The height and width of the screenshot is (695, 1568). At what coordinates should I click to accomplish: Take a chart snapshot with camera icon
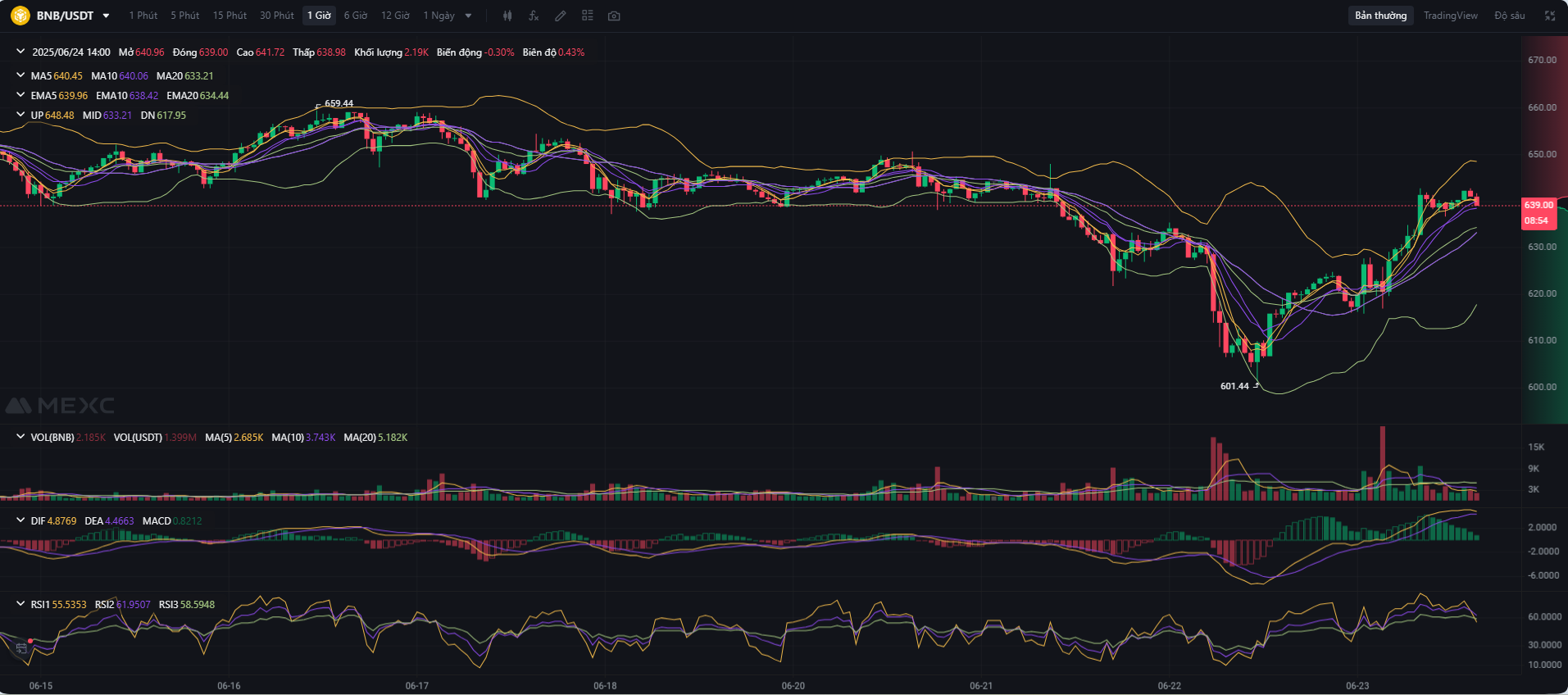pyautogui.click(x=614, y=16)
